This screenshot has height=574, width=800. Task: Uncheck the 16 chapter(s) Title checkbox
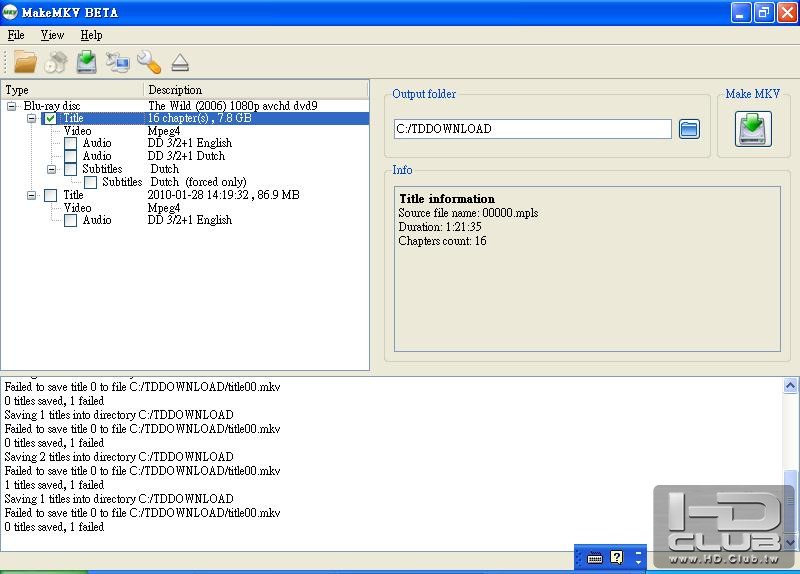[x=51, y=118]
